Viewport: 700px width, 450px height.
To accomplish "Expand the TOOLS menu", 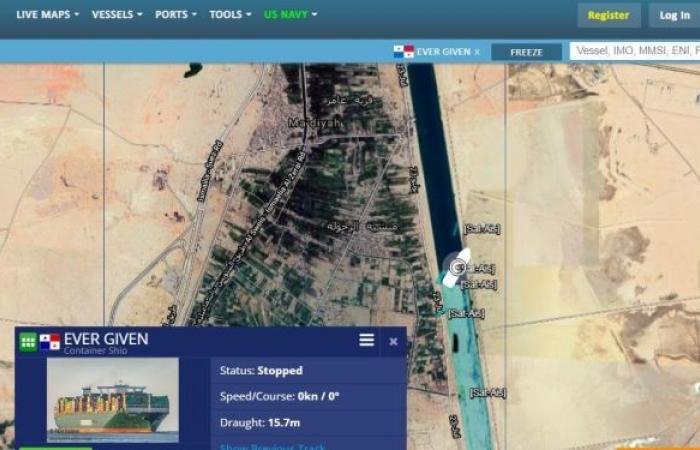I will tap(230, 14).
